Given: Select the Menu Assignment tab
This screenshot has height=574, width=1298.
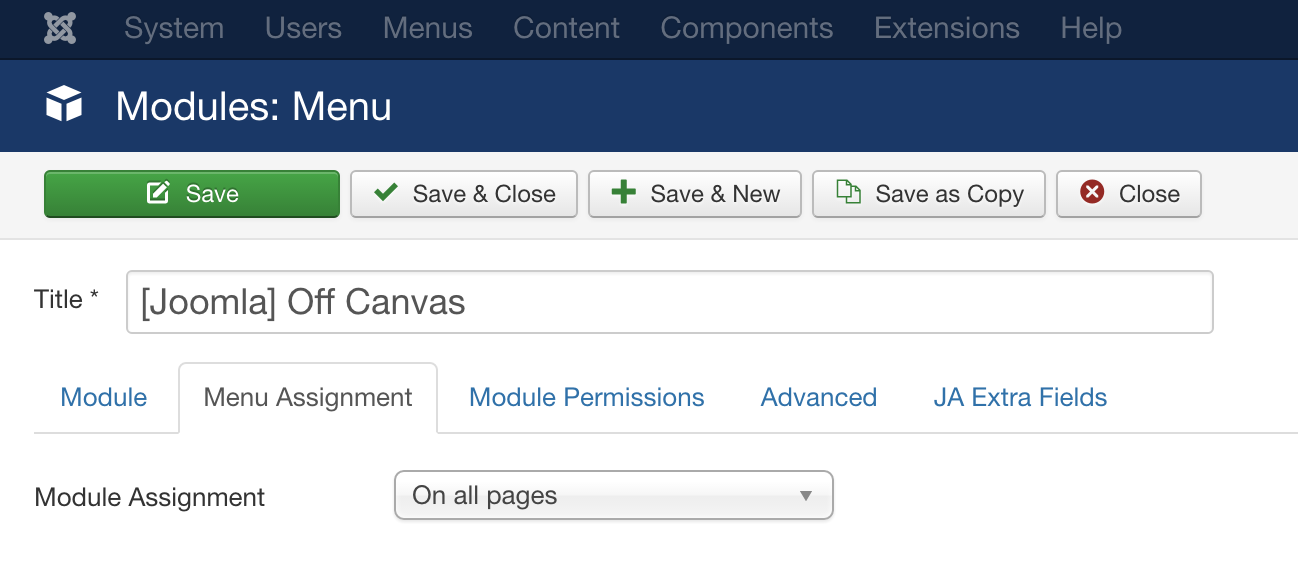Looking at the screenshot, I should pyautogui.click(x=308, y=397).
